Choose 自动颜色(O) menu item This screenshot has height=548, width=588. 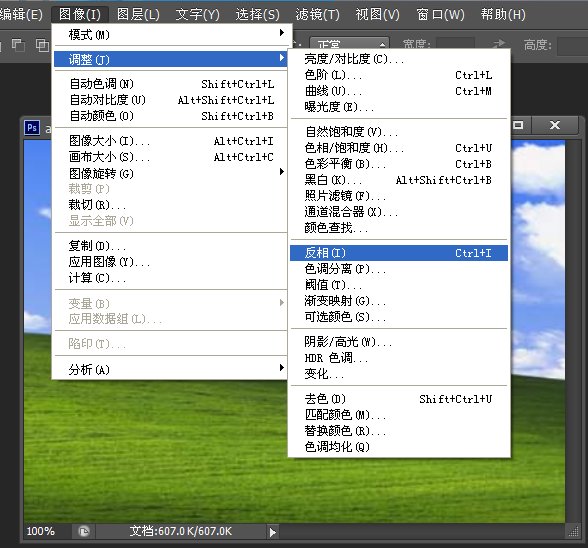171,116
